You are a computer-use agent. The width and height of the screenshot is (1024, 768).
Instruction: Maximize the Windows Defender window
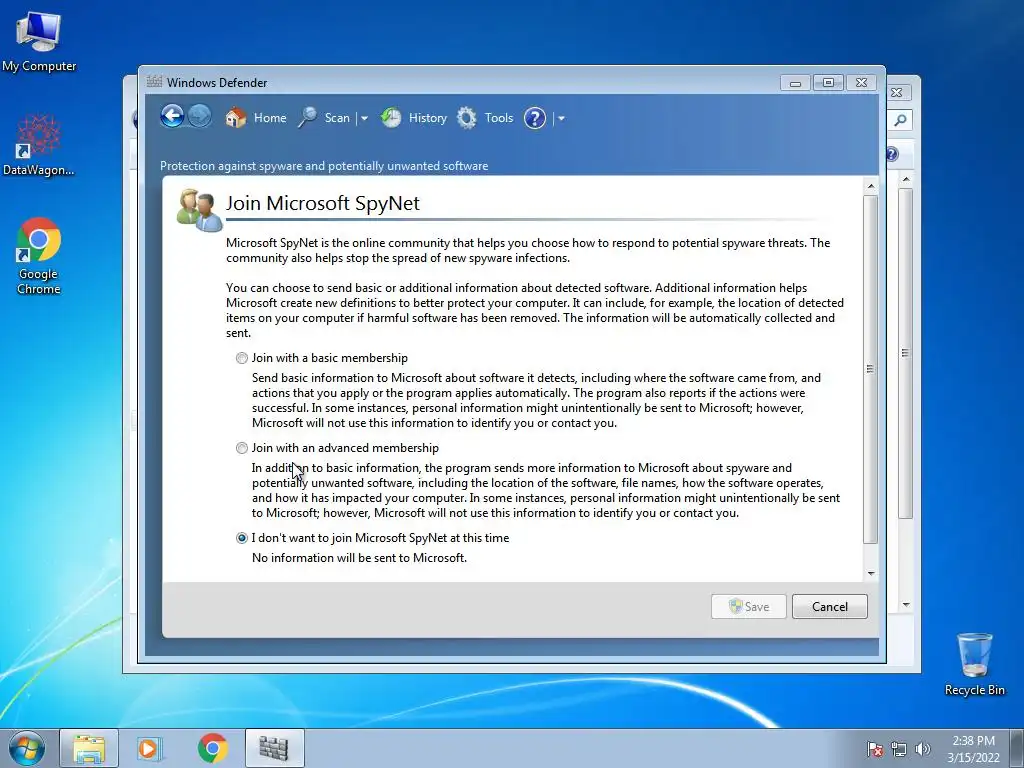[x=828, y=83]
